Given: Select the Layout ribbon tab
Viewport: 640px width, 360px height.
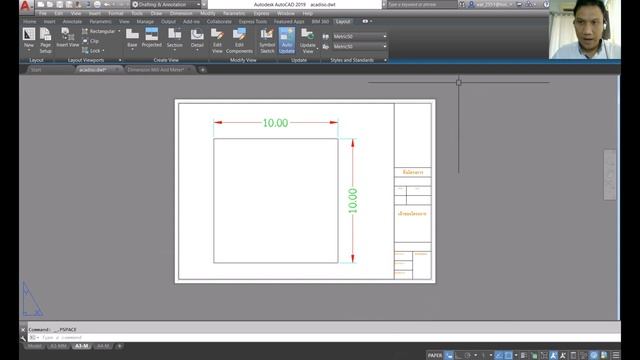Looking at the screenshot, I should click(x=343, y=22).
